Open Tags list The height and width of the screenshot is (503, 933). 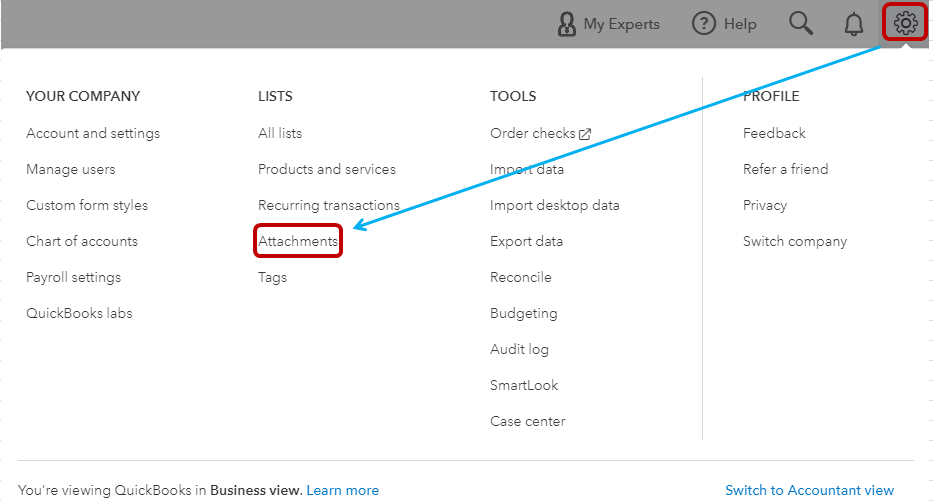click(273, 277)
